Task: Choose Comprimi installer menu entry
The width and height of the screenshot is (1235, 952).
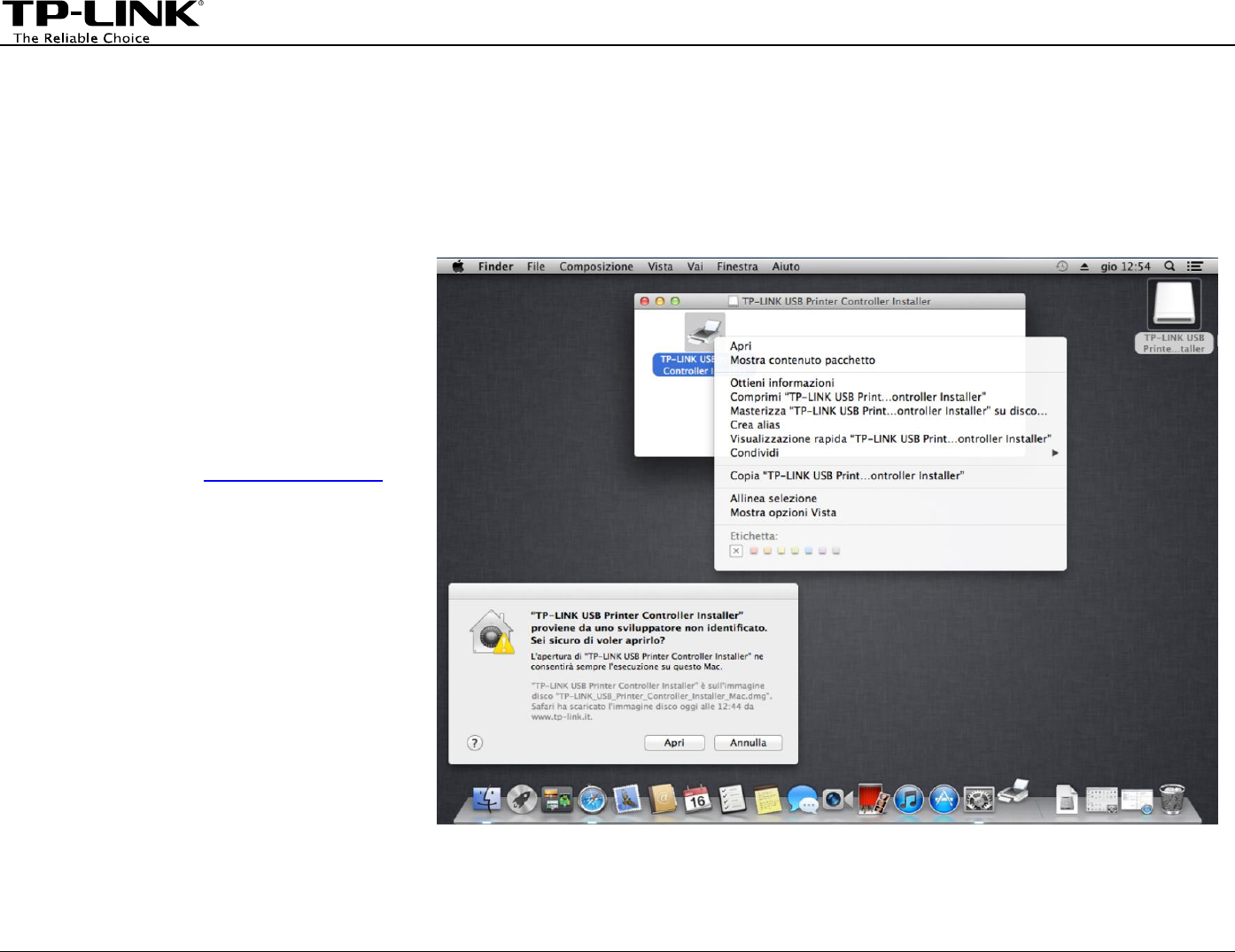Action: [x=890, y=397]
